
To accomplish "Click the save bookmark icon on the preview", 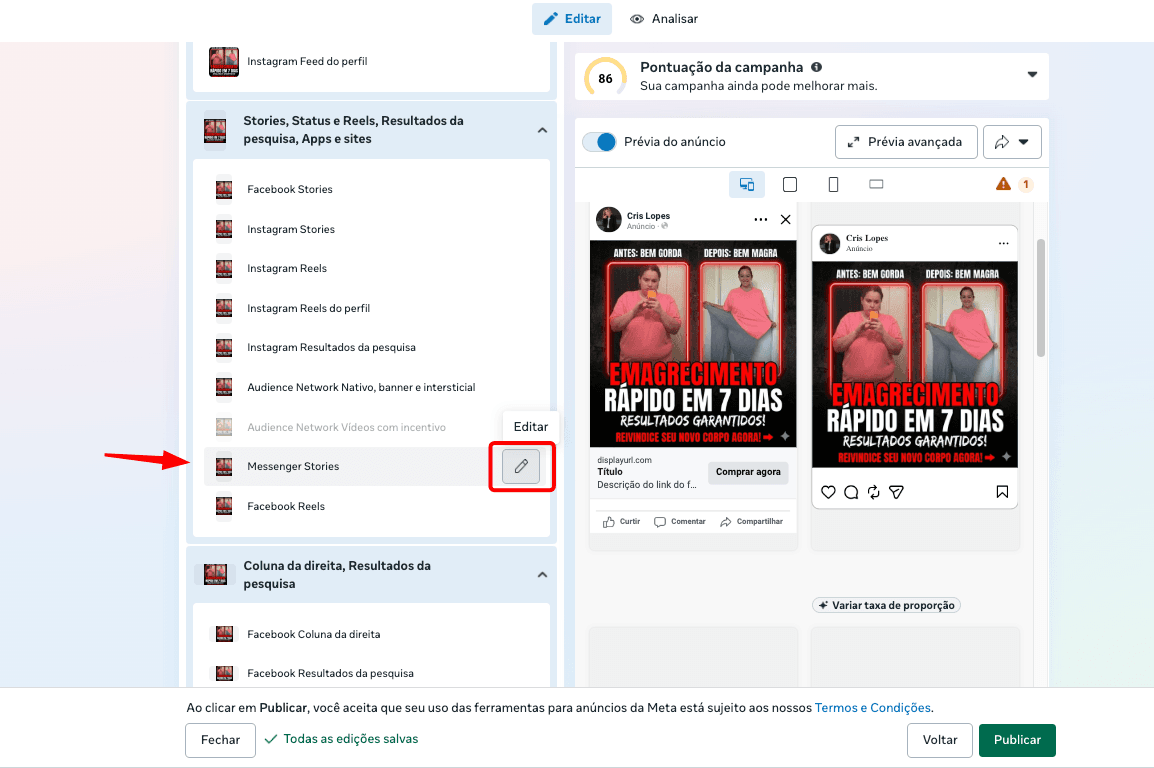I will (x=1003, y=491).
